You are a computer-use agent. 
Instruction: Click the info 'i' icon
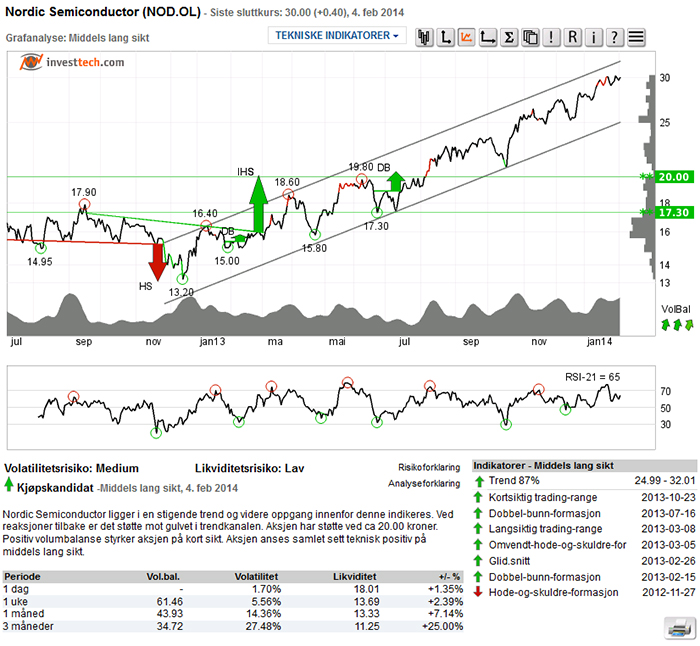click(x=594, y=37)
